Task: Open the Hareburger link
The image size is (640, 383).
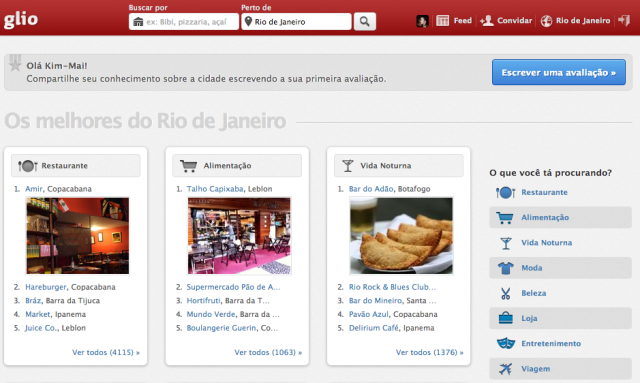Action: tap(45, 287)
